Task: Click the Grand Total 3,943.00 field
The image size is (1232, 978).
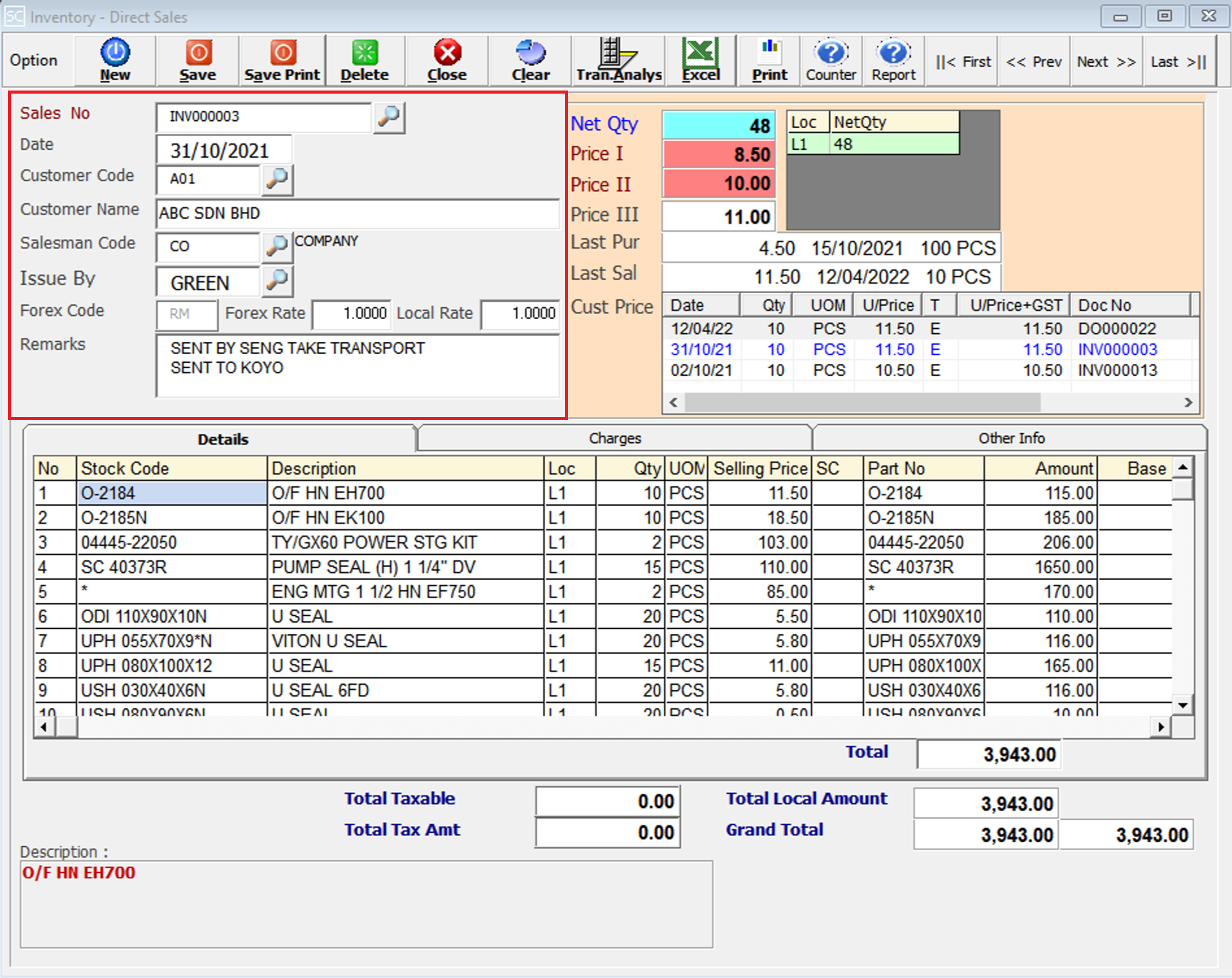Action: point(986,835)
